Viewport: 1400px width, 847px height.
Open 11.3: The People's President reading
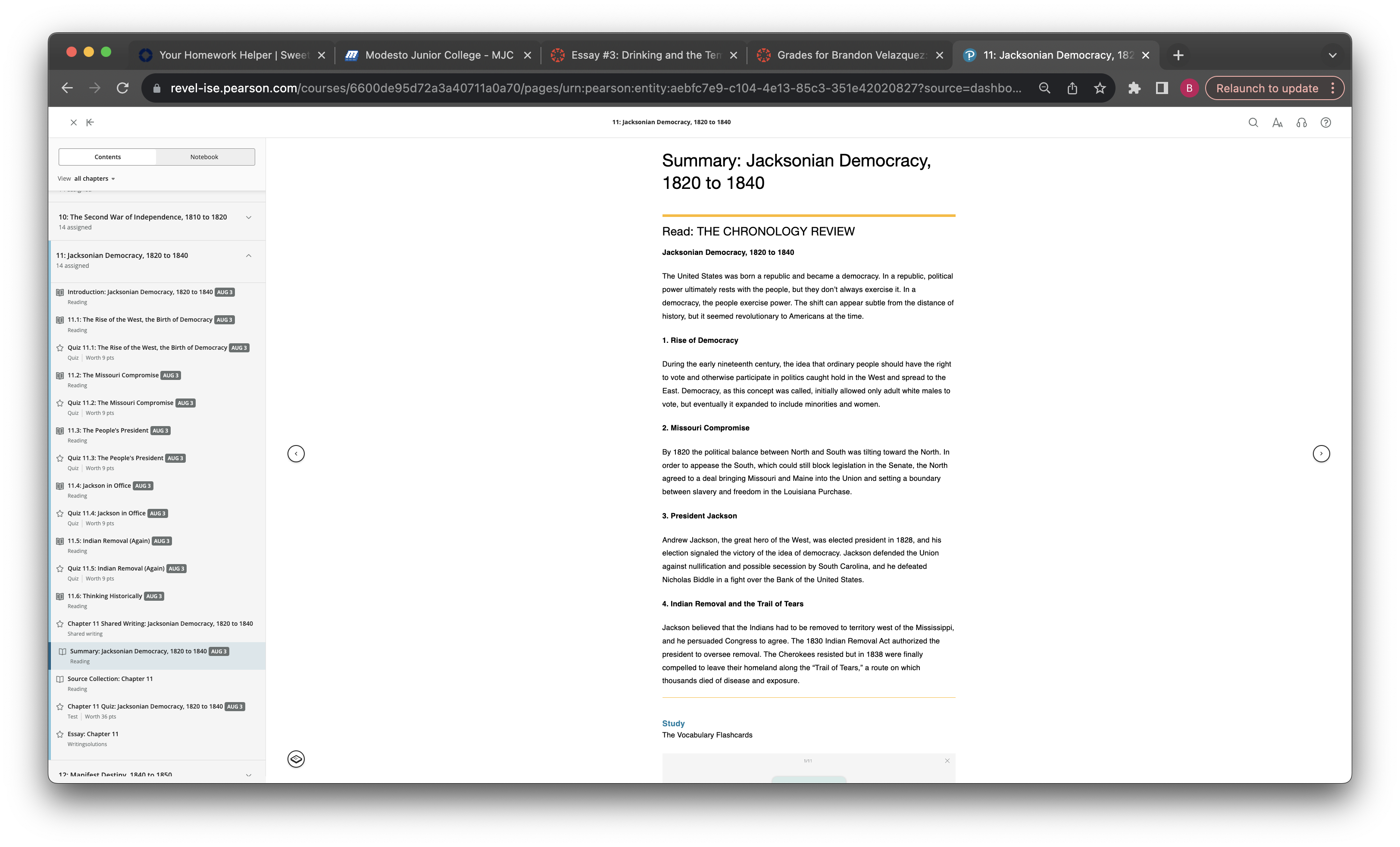pyautogui.click(x=108, y=430)
